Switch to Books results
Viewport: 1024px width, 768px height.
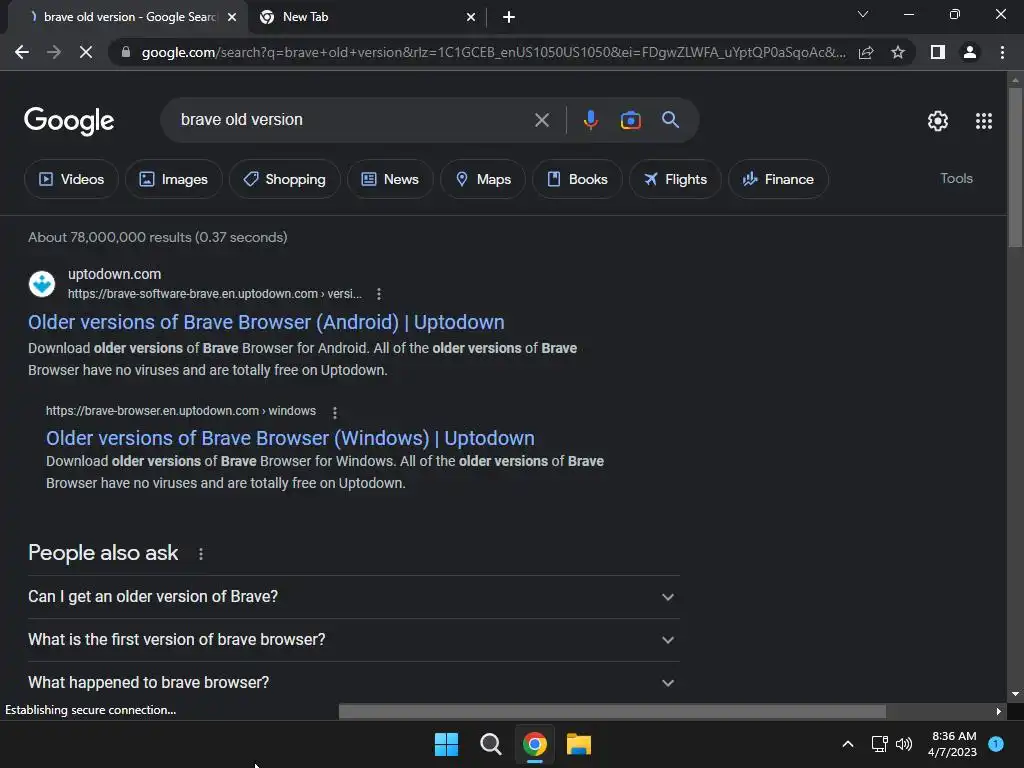[577, 179]
